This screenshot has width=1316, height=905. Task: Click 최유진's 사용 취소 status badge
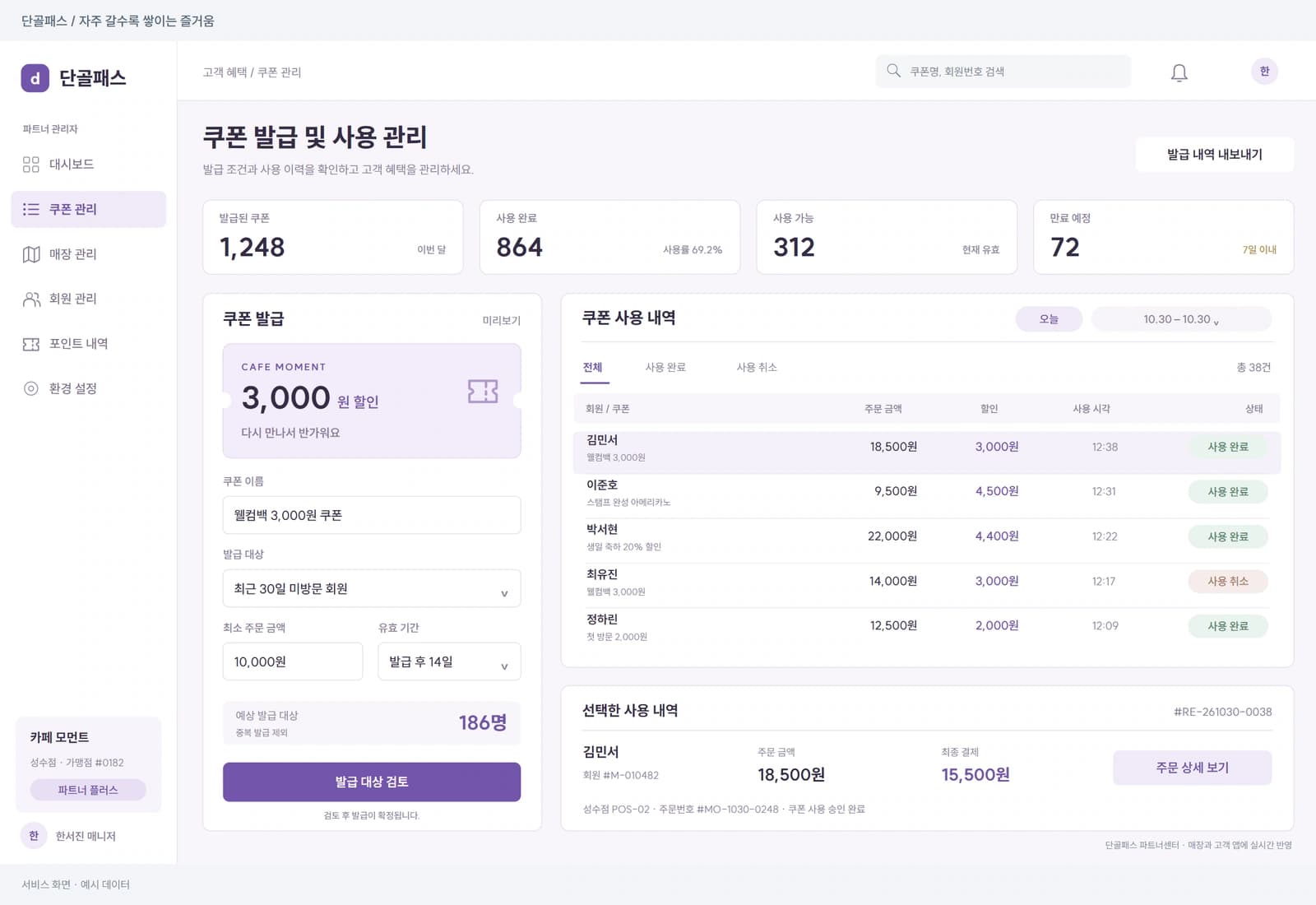(x=1228, y=581)
